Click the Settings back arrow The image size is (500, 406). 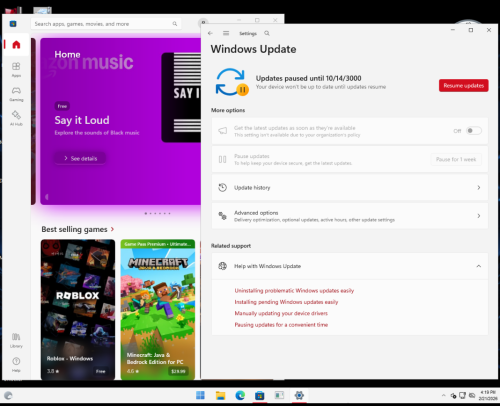coord(210,33)
